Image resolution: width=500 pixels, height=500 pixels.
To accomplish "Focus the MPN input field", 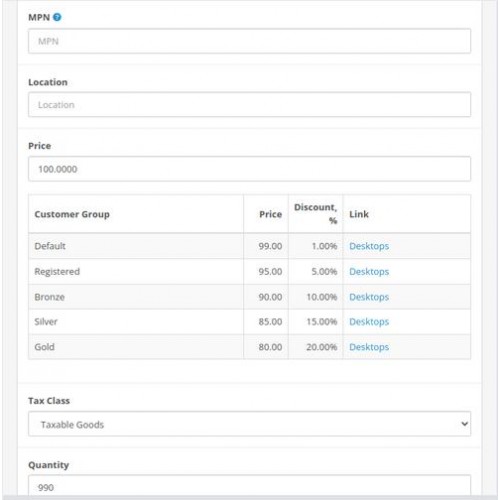I will pyautogui.click(x=249, y=41).
